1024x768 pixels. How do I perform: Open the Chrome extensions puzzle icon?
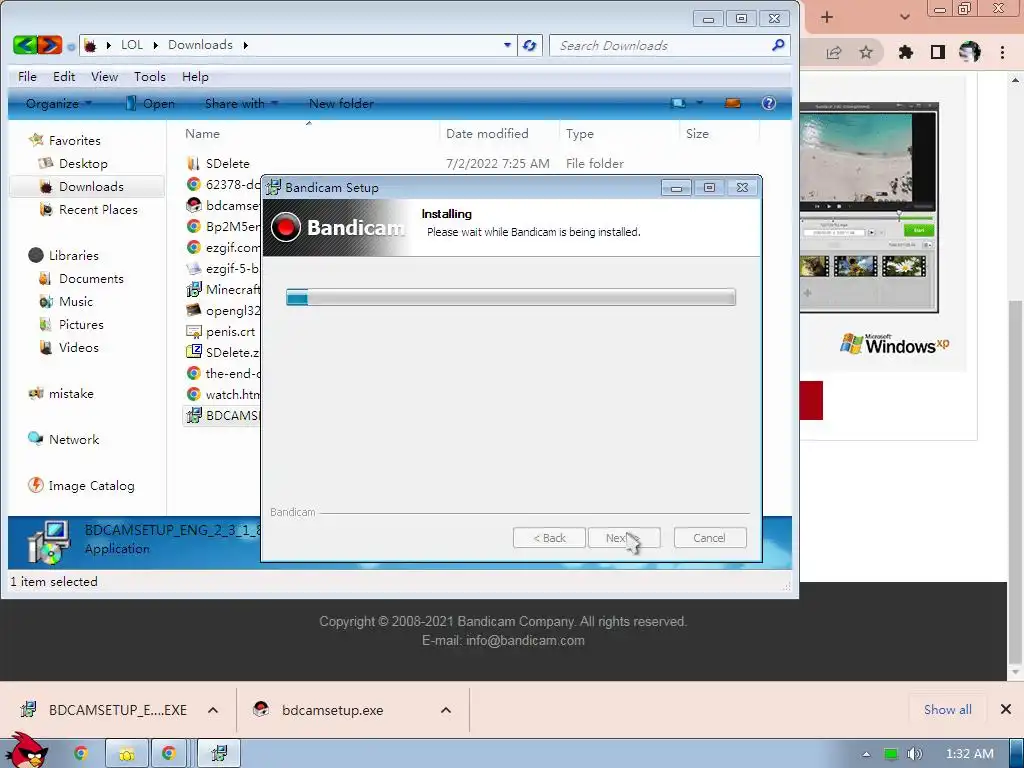(906, 52)
